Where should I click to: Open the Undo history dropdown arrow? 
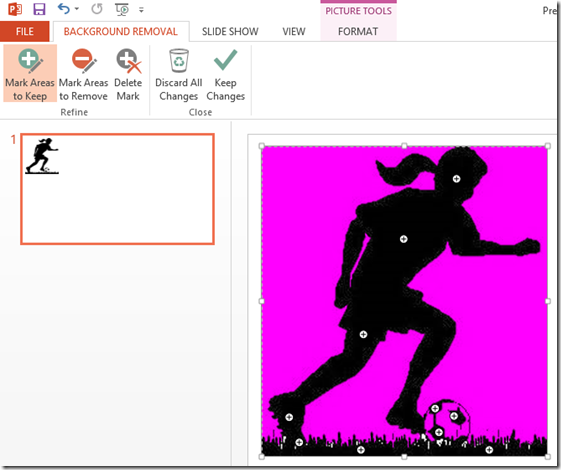coord(77,9)
